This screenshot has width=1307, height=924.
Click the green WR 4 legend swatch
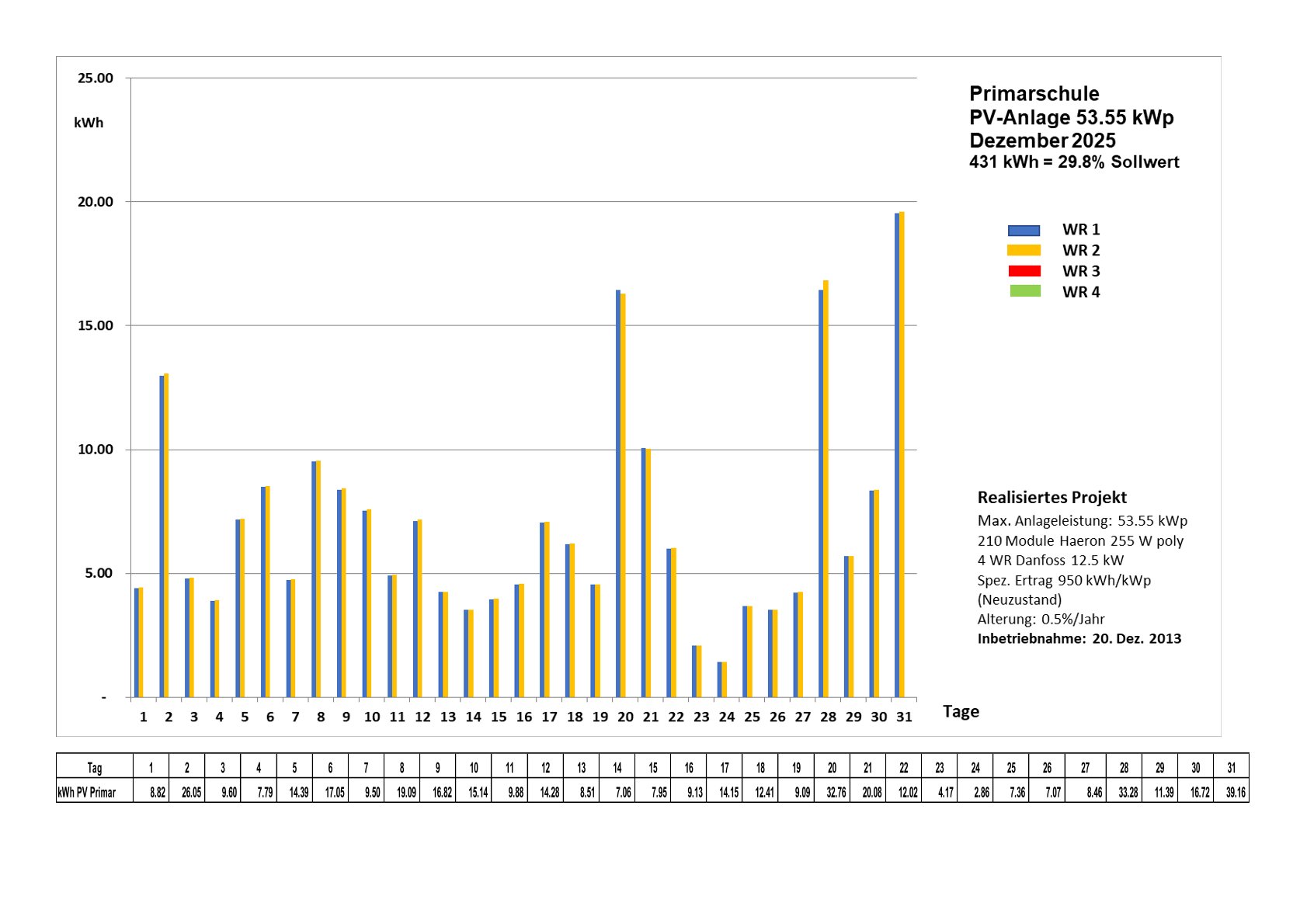(x=1024, y=291)
